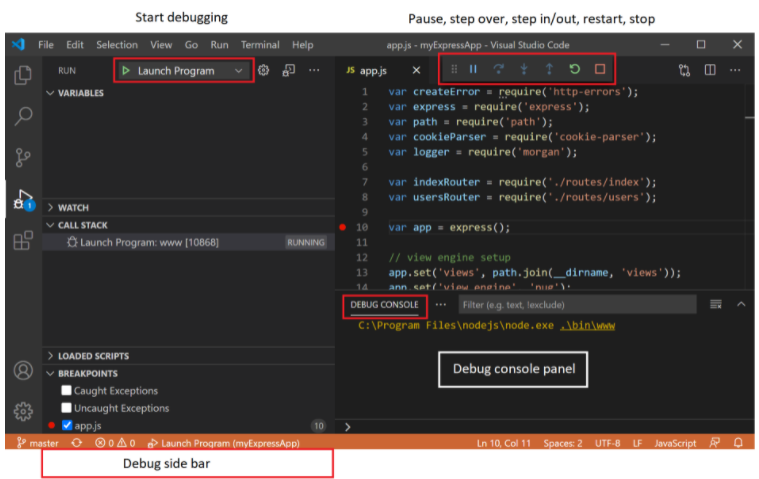
Task: Open more panel views ellipsis
Action: coord(440,304)
